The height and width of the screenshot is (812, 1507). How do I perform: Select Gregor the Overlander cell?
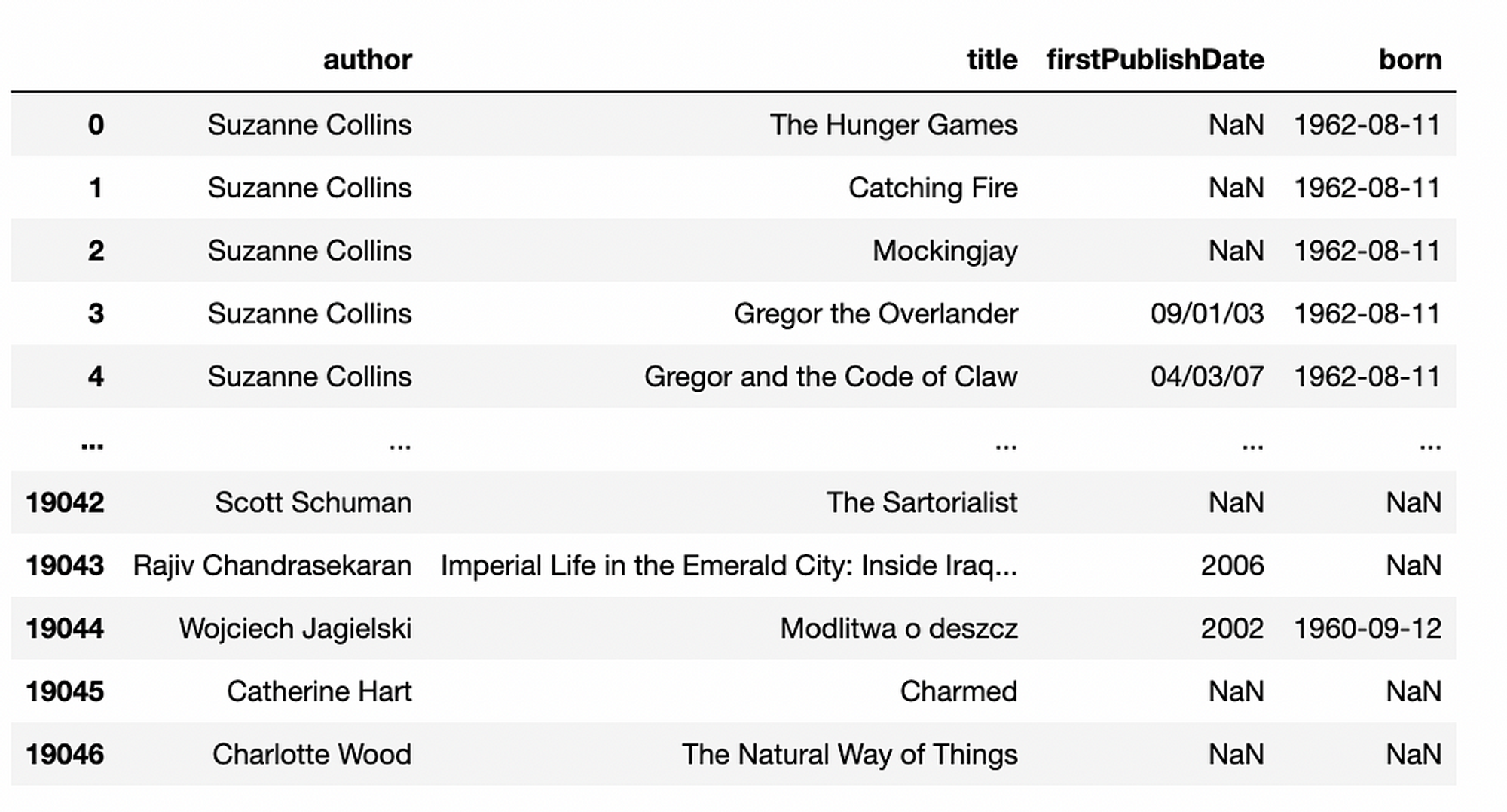tap(876, 313)
